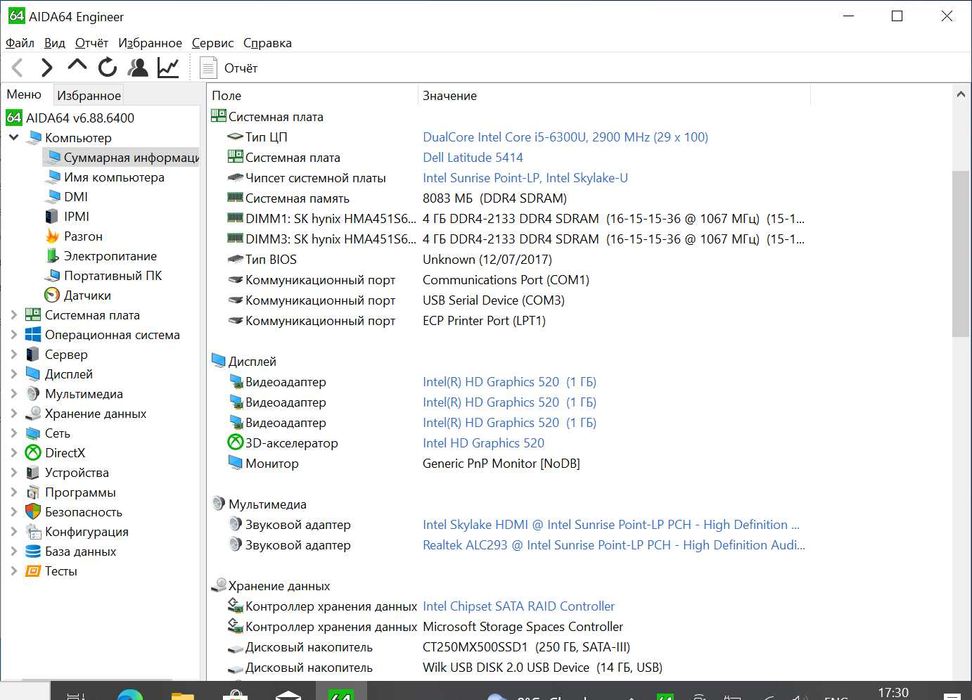
Task: Click the База данных database icon
Action: point(33,551)
